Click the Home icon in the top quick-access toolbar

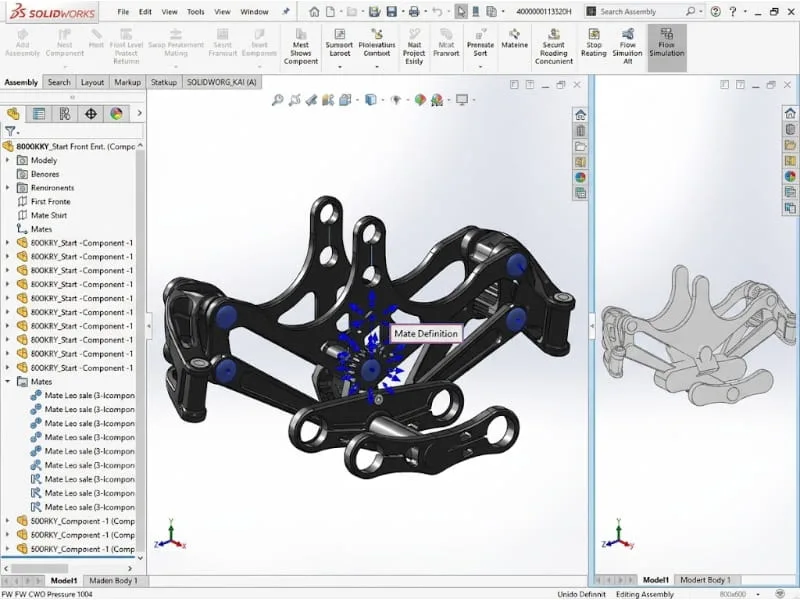coord(314,11)
